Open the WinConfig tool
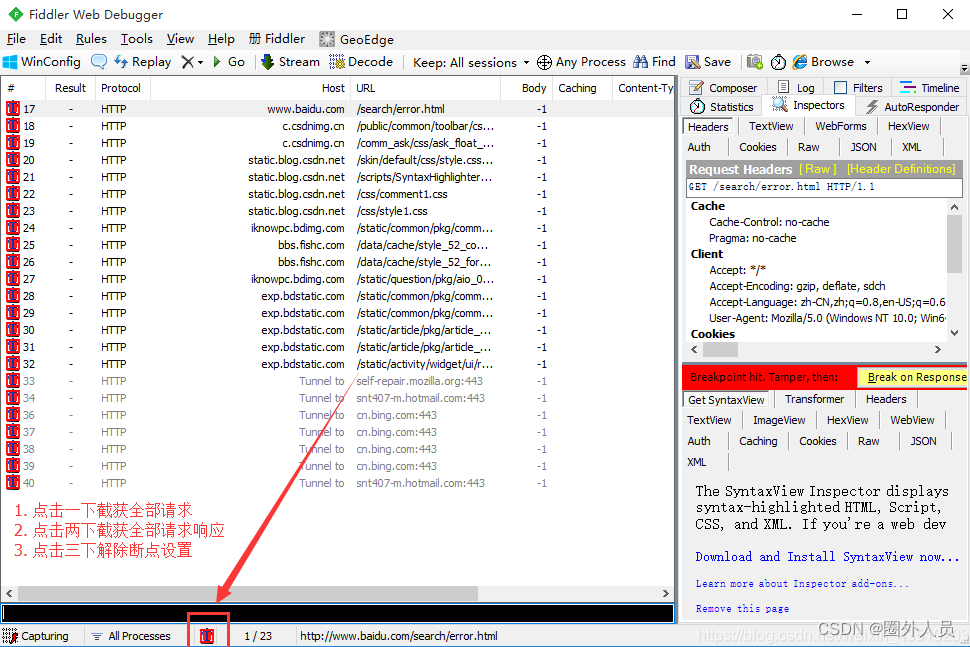Image resolution: width=970 pixels, height=647 pixels. coord(42,62)
